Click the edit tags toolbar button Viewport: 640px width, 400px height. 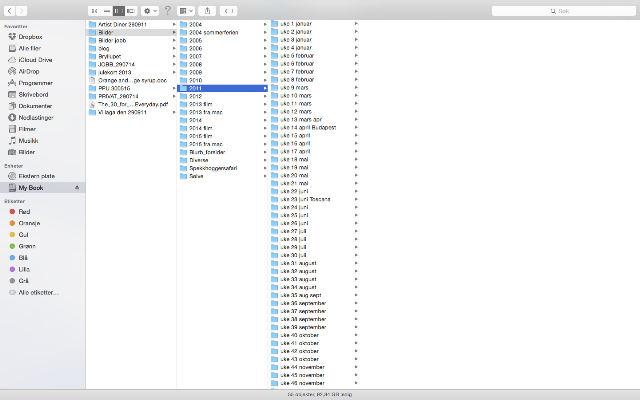click(229, 11)
